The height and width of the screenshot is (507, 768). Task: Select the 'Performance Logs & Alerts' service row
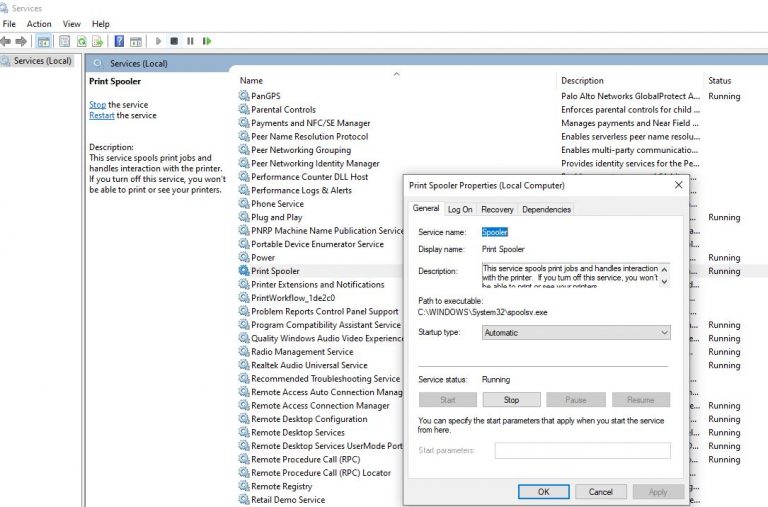coord(301,190)
